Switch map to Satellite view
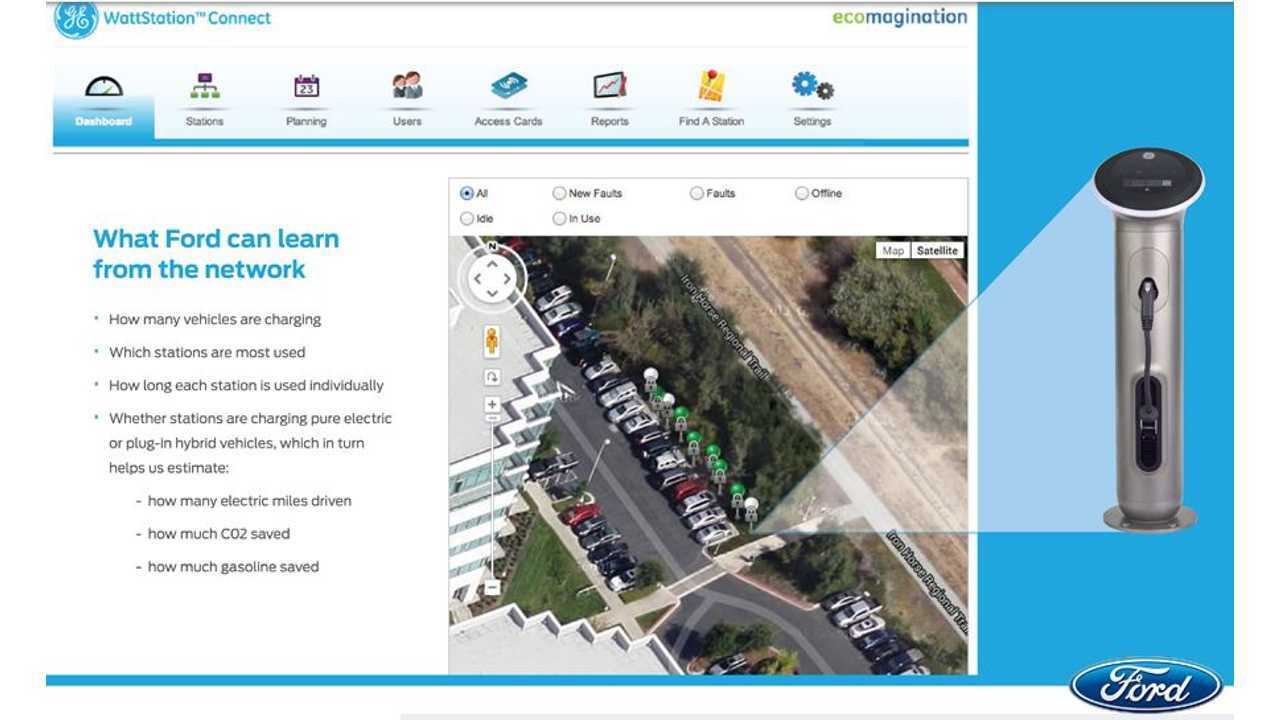 coord(937,250)
